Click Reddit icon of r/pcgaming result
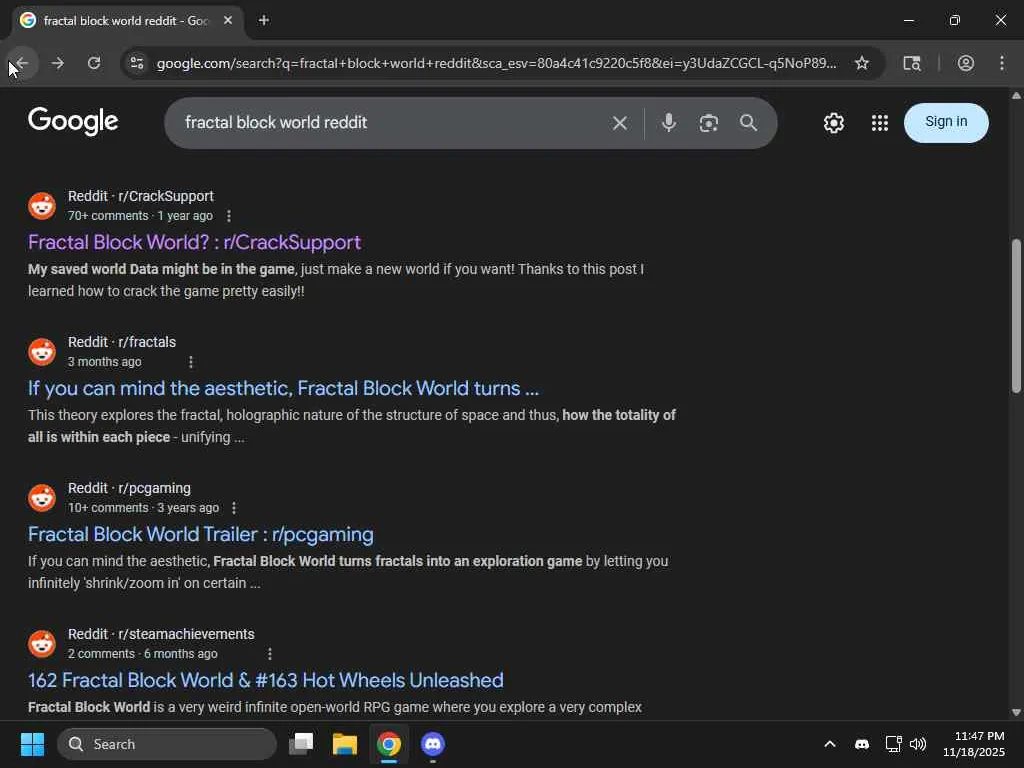This screenshot has width=1024, height=768. coord(42,498)
